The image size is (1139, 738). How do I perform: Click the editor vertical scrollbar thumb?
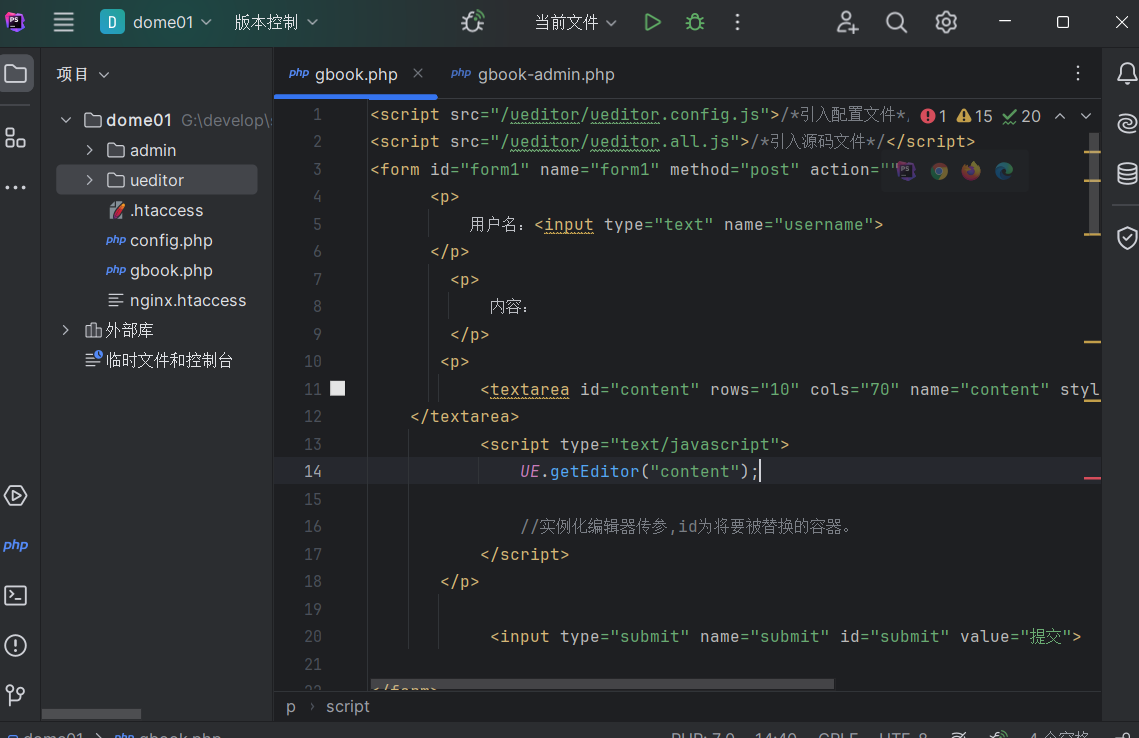[x=1094, y=183]
